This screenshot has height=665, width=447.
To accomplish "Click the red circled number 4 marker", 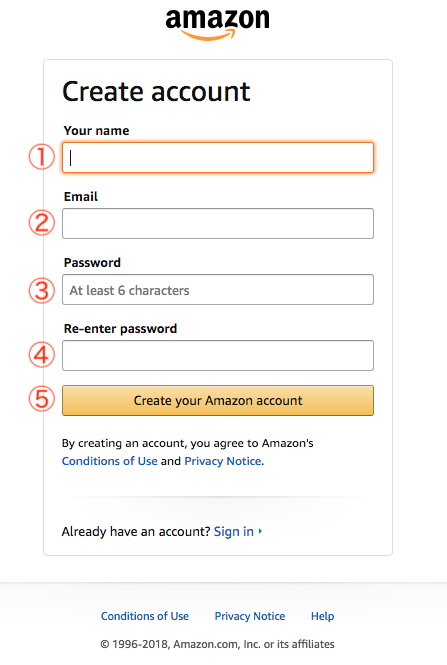I will (x=42, y=355).
